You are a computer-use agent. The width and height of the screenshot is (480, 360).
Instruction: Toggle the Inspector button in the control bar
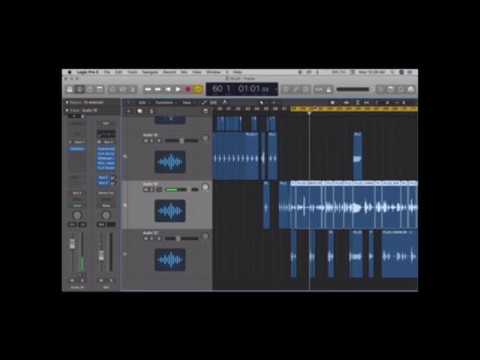pyautogui.click(x=80, y=89)
